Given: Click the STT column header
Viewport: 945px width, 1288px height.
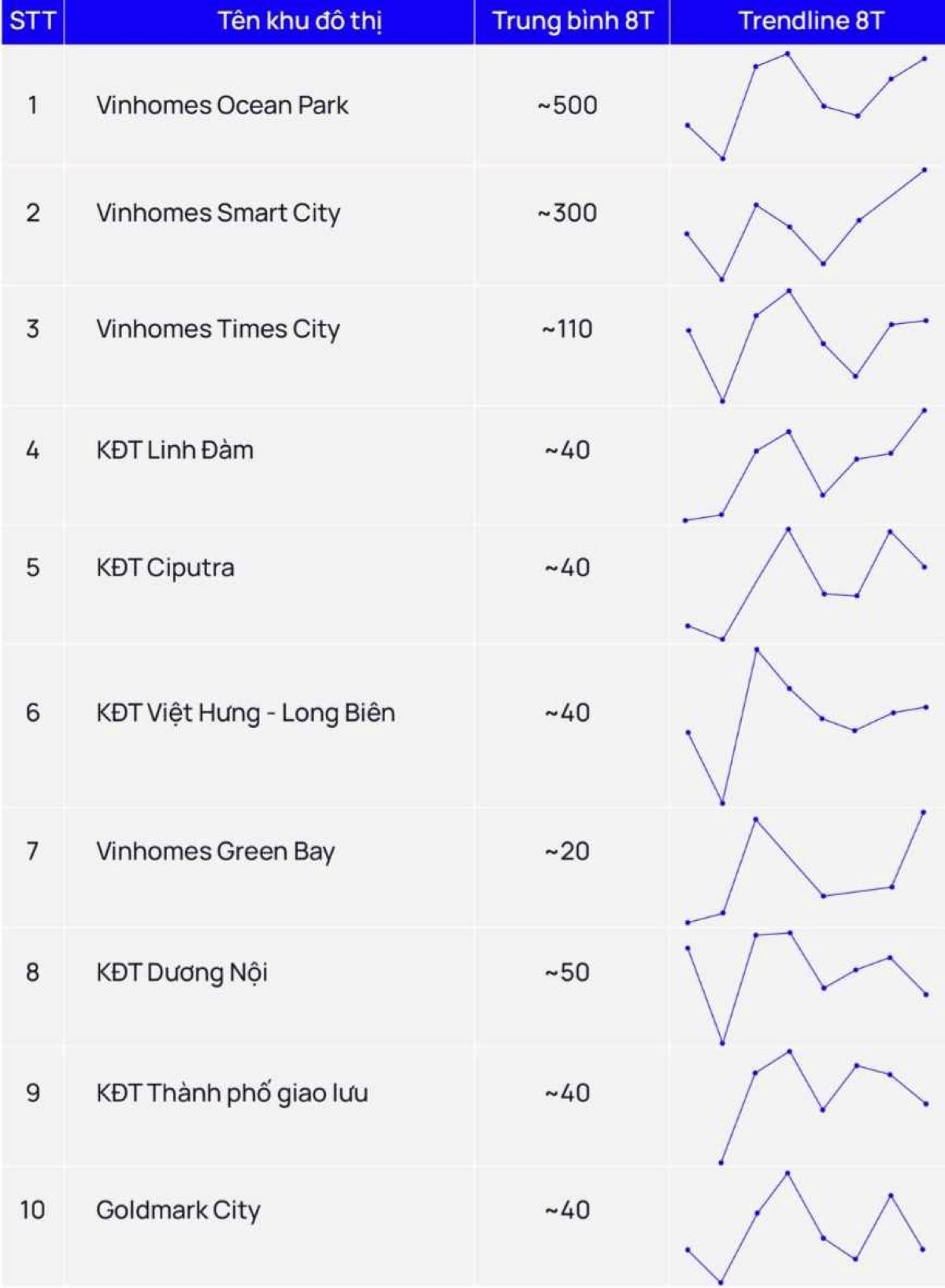Looking at the screenshot, I should click(x=32, y=20).
